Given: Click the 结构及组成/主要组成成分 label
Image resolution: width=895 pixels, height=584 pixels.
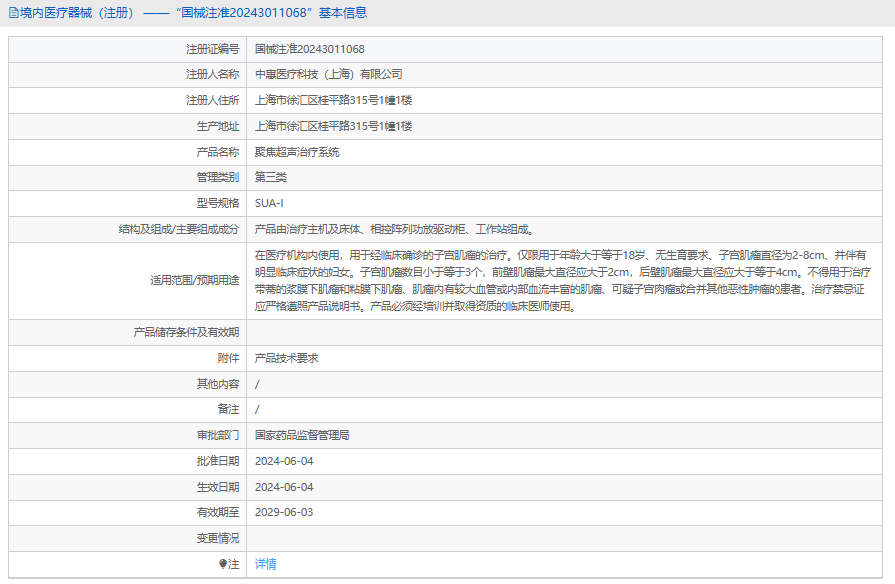Looking at the screenshot, I should [x=179, y=229].
